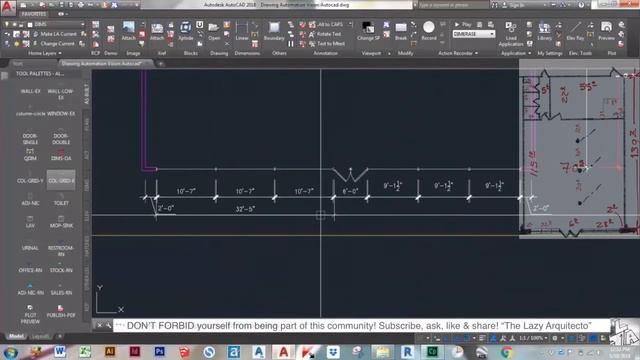
Task: Play the recorded action macro
Action: (x=462, y=24)
